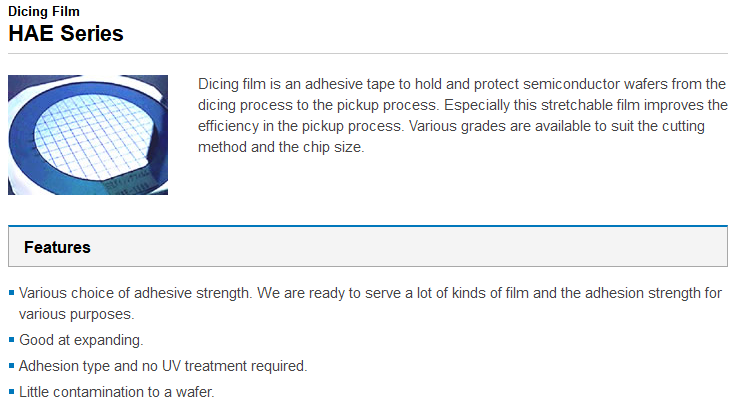Click 'Little contamination to a wafer.' text
This screenshot has width=736, height=417.
click(117, 390)
